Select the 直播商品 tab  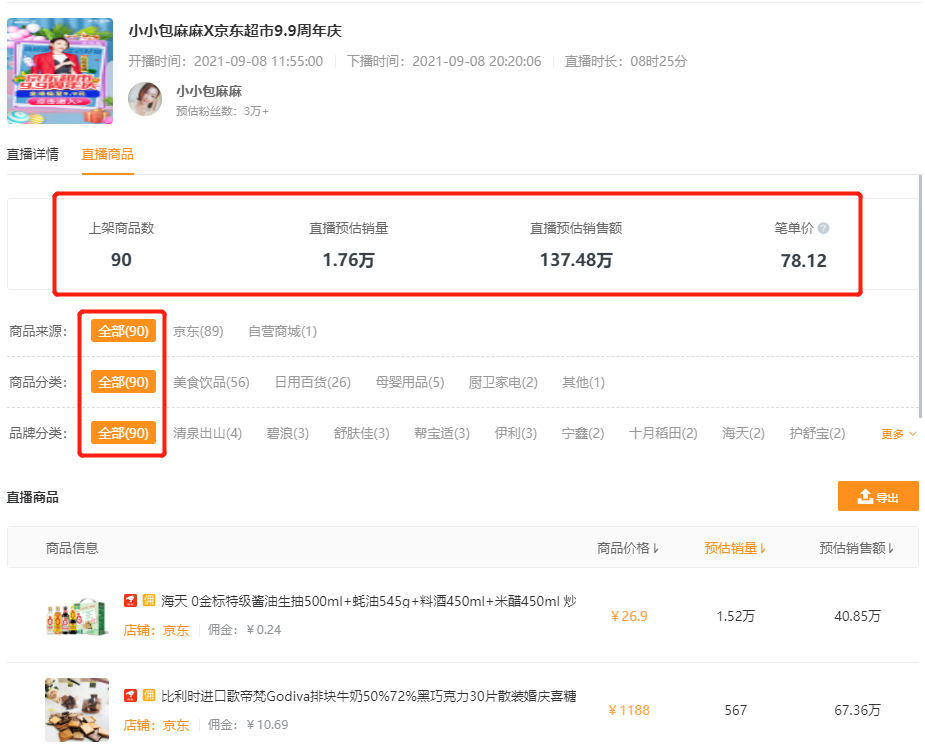click(x=107, y=155)
